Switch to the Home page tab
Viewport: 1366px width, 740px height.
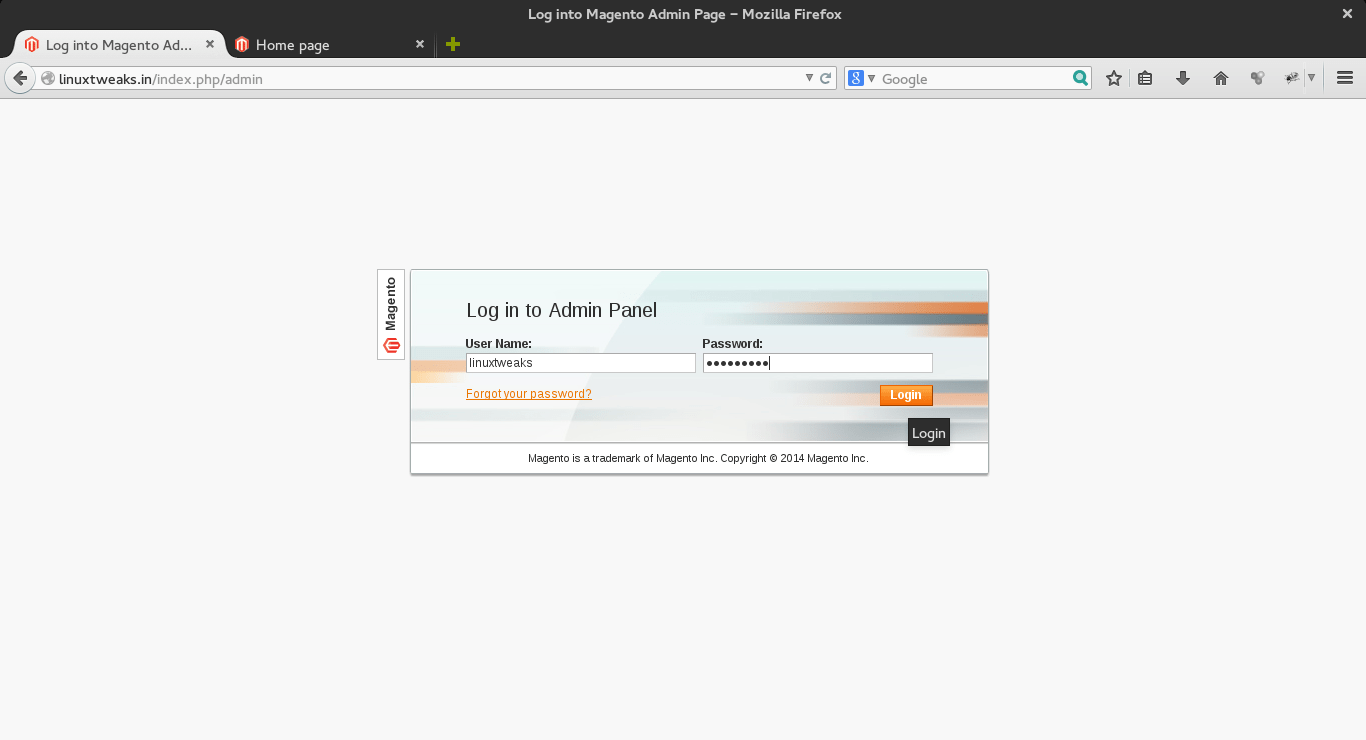coord(329,45)
